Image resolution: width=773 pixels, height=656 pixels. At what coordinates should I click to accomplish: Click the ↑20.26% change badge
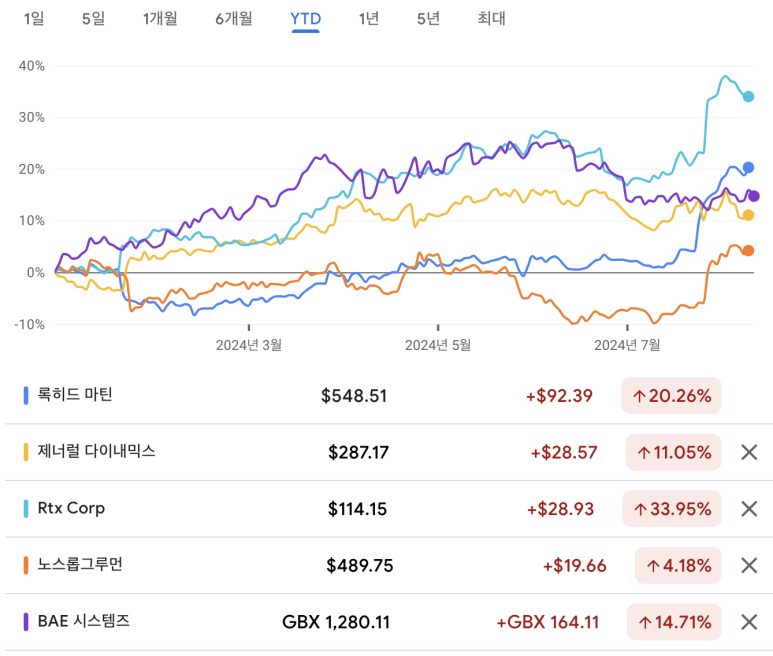pyautogui.click(x=671, y=395)
